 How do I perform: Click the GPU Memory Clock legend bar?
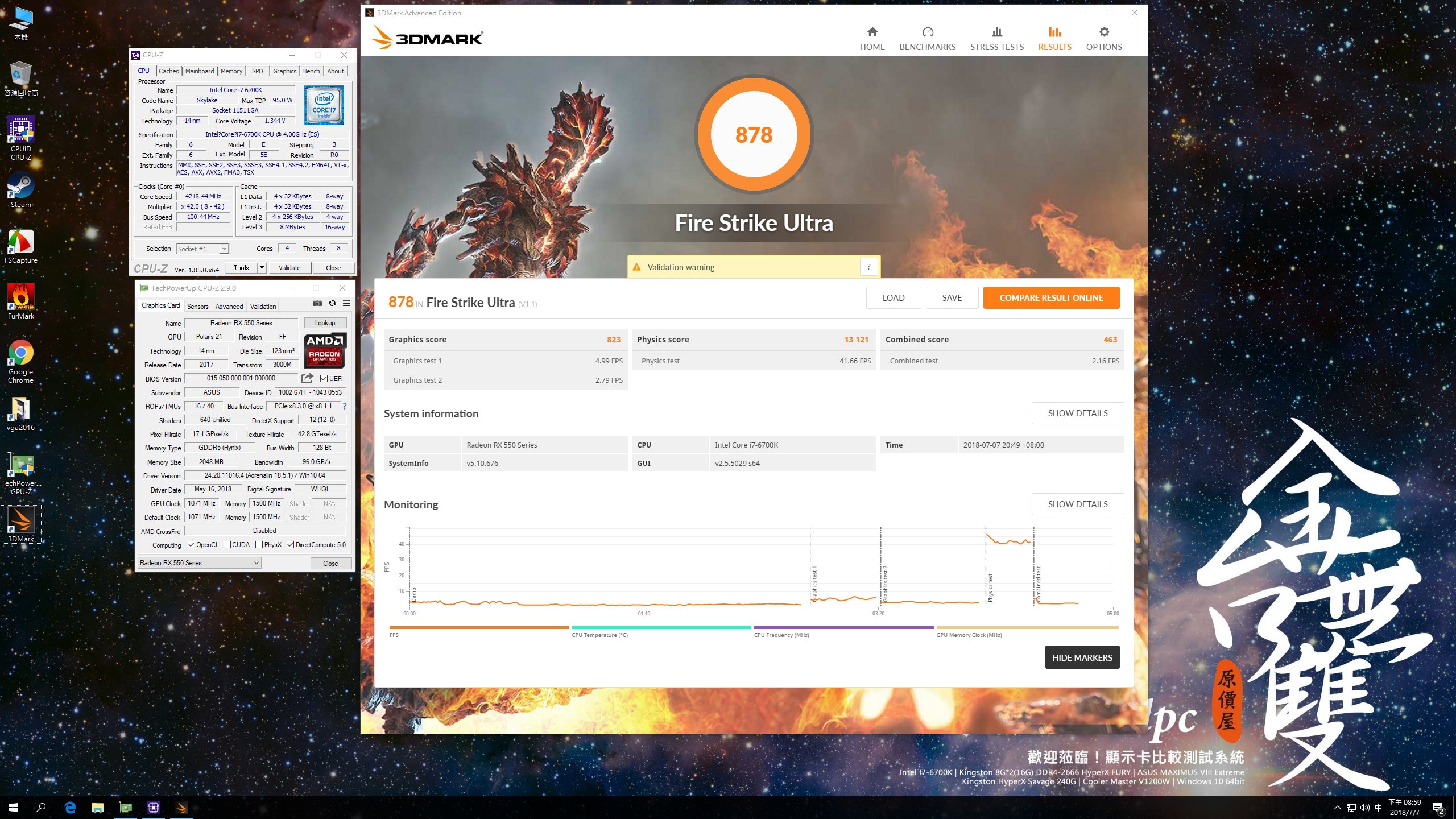click(1027, 627)
